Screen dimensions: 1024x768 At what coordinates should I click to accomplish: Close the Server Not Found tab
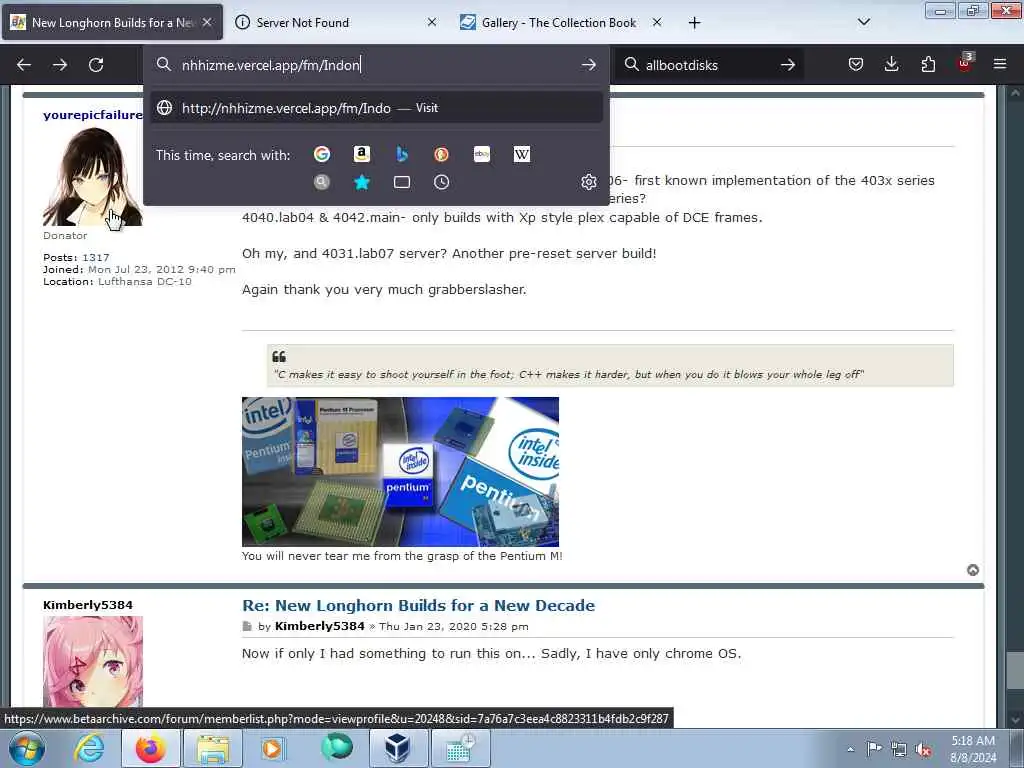(x=432, y=22)
